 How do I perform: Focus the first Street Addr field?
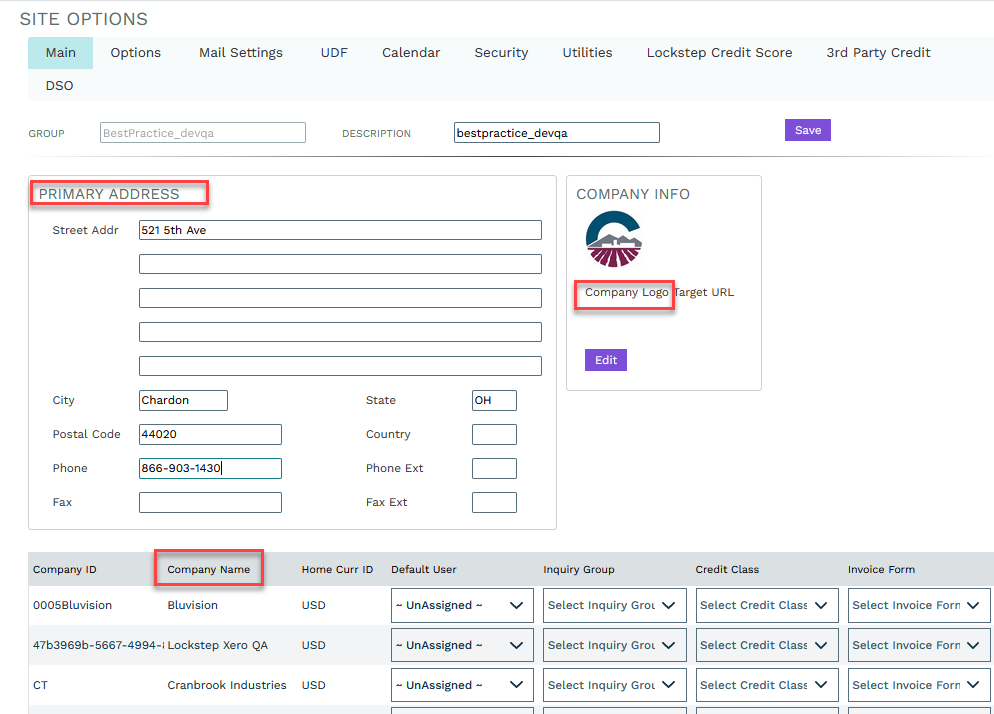click(340, 230)
